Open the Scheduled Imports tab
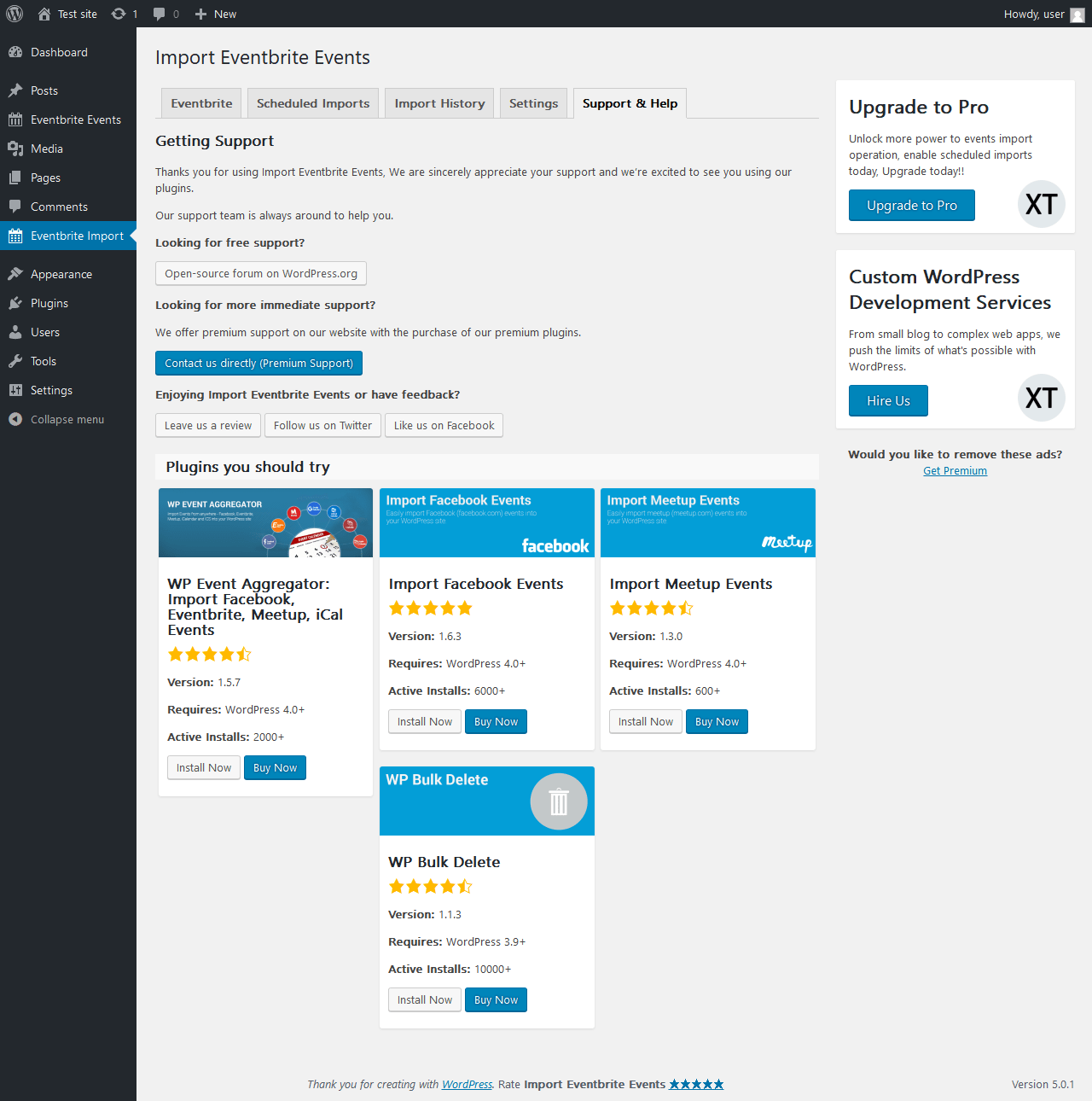1092x1101 pixels. point(313,103)
